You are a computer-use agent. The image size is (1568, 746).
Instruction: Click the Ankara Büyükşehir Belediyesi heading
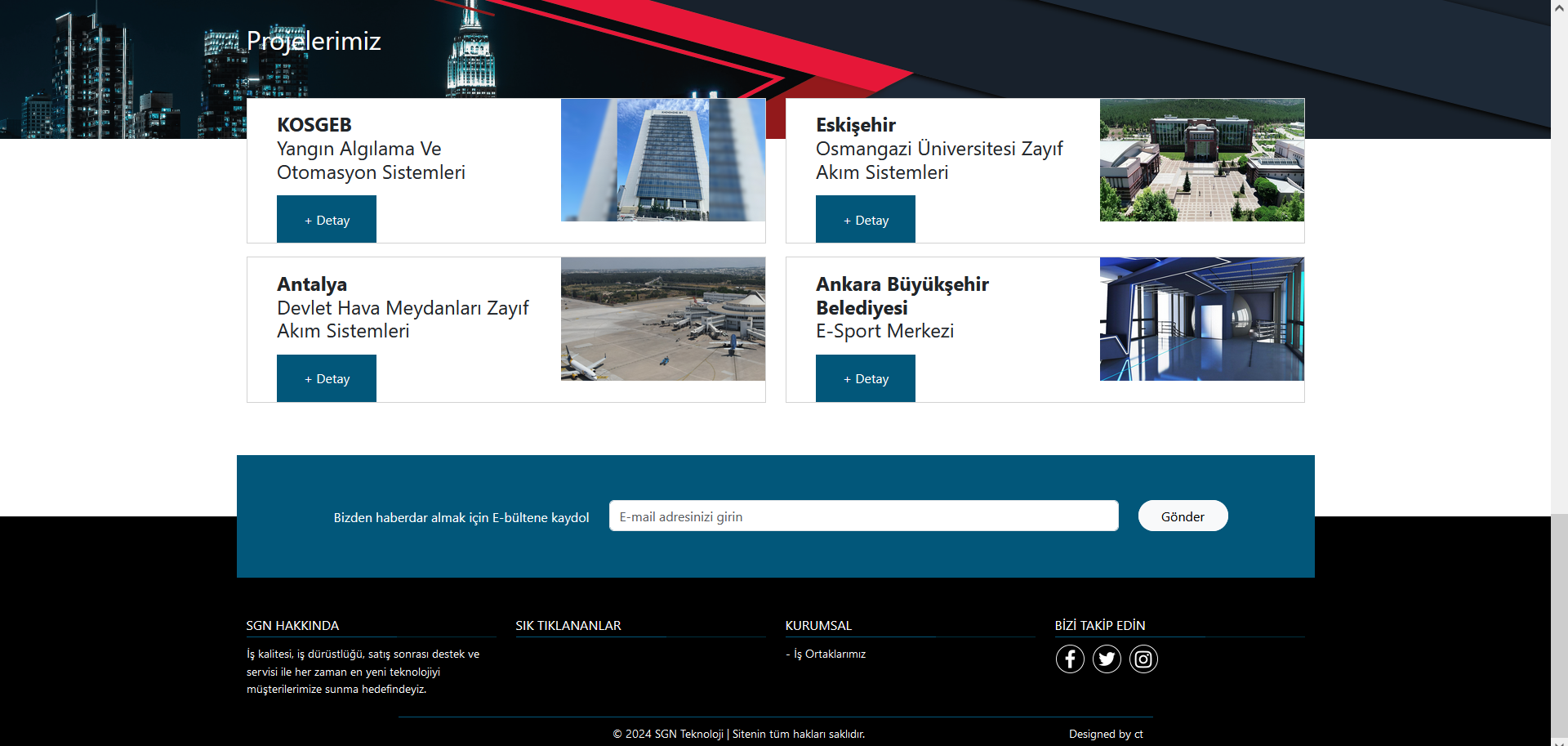point(902,296)
